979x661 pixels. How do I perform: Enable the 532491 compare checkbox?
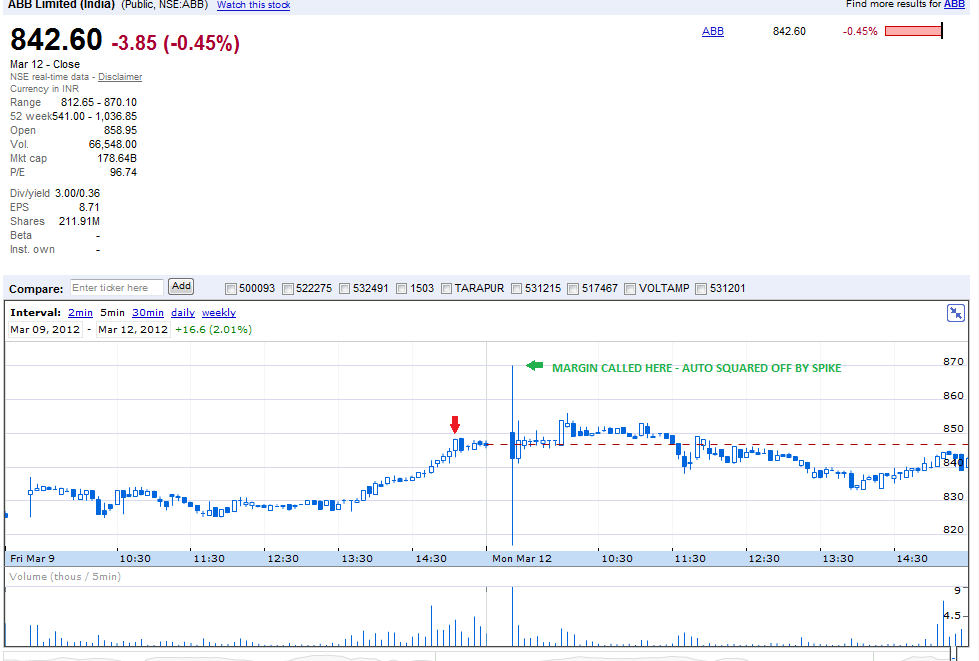(x=345, y=289)
